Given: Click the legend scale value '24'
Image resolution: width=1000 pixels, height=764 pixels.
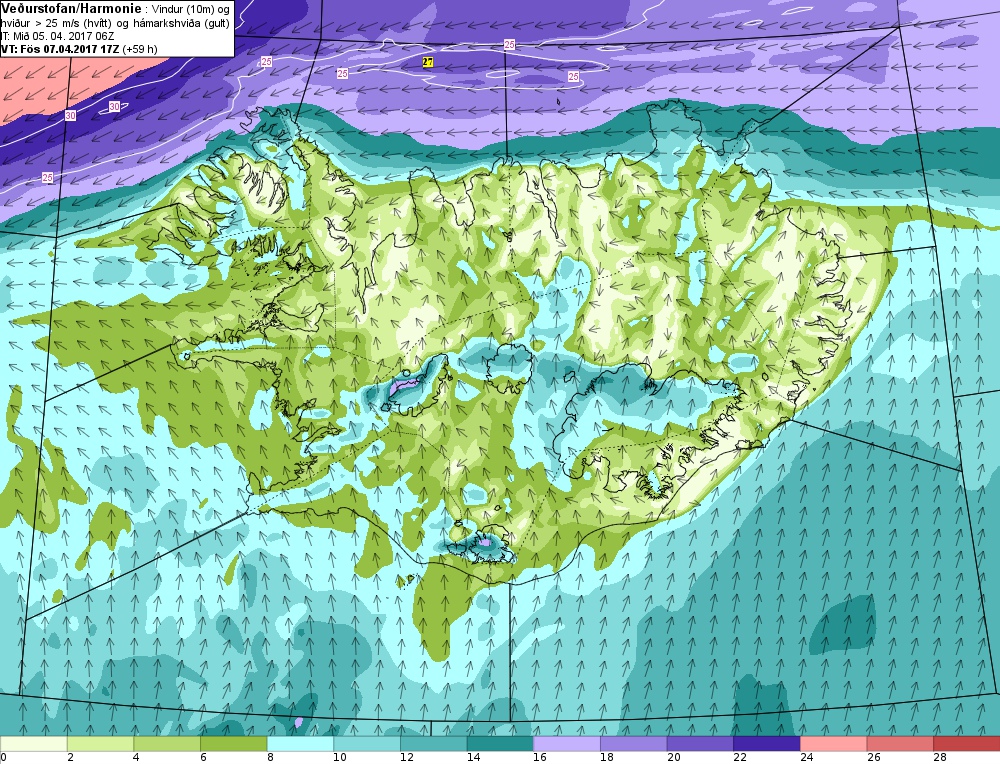Looking at the screenshot, I should [807, 758].
